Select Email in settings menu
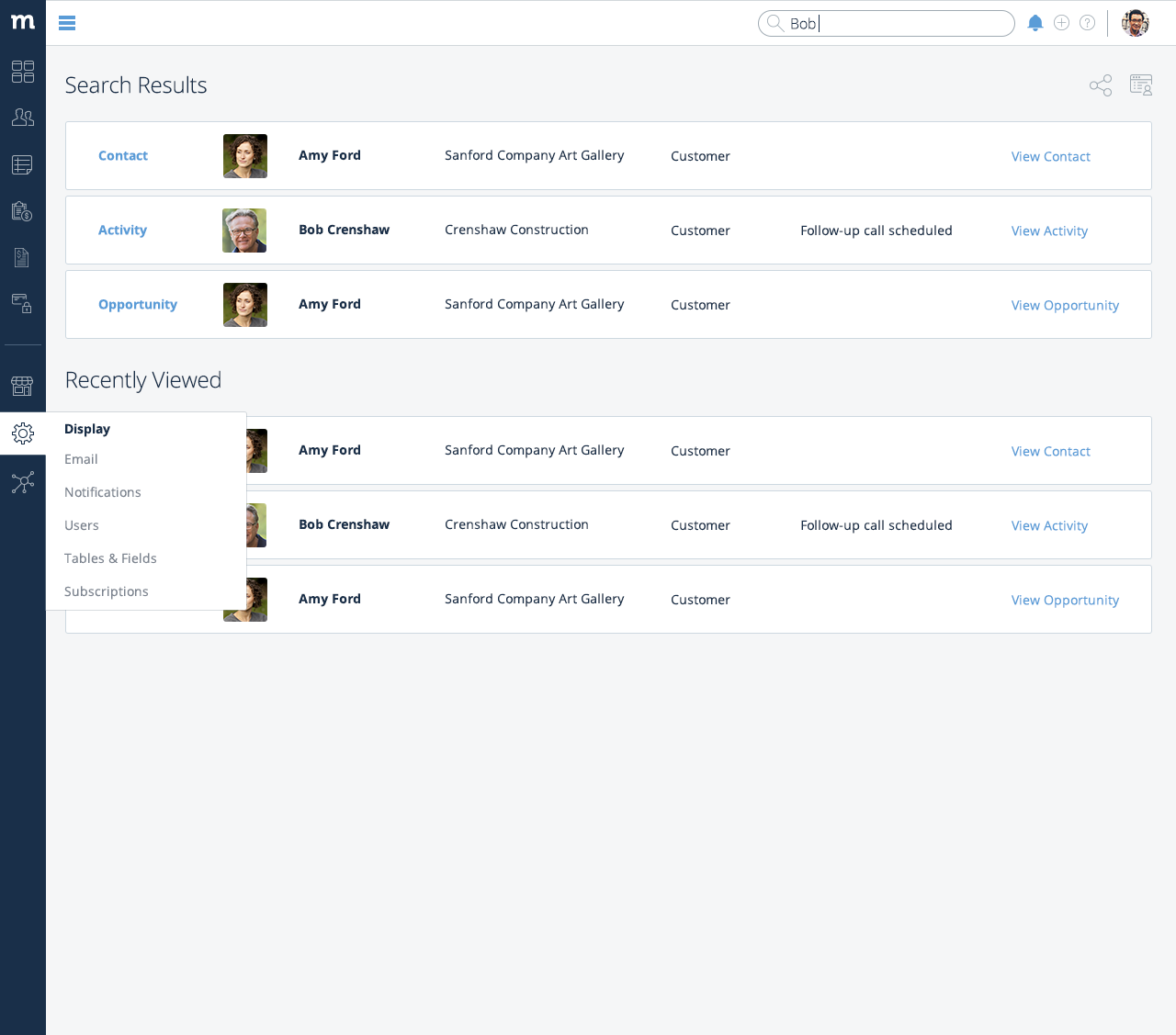The height and width of the screenshot is (1035, 1176). click(81, 459)
